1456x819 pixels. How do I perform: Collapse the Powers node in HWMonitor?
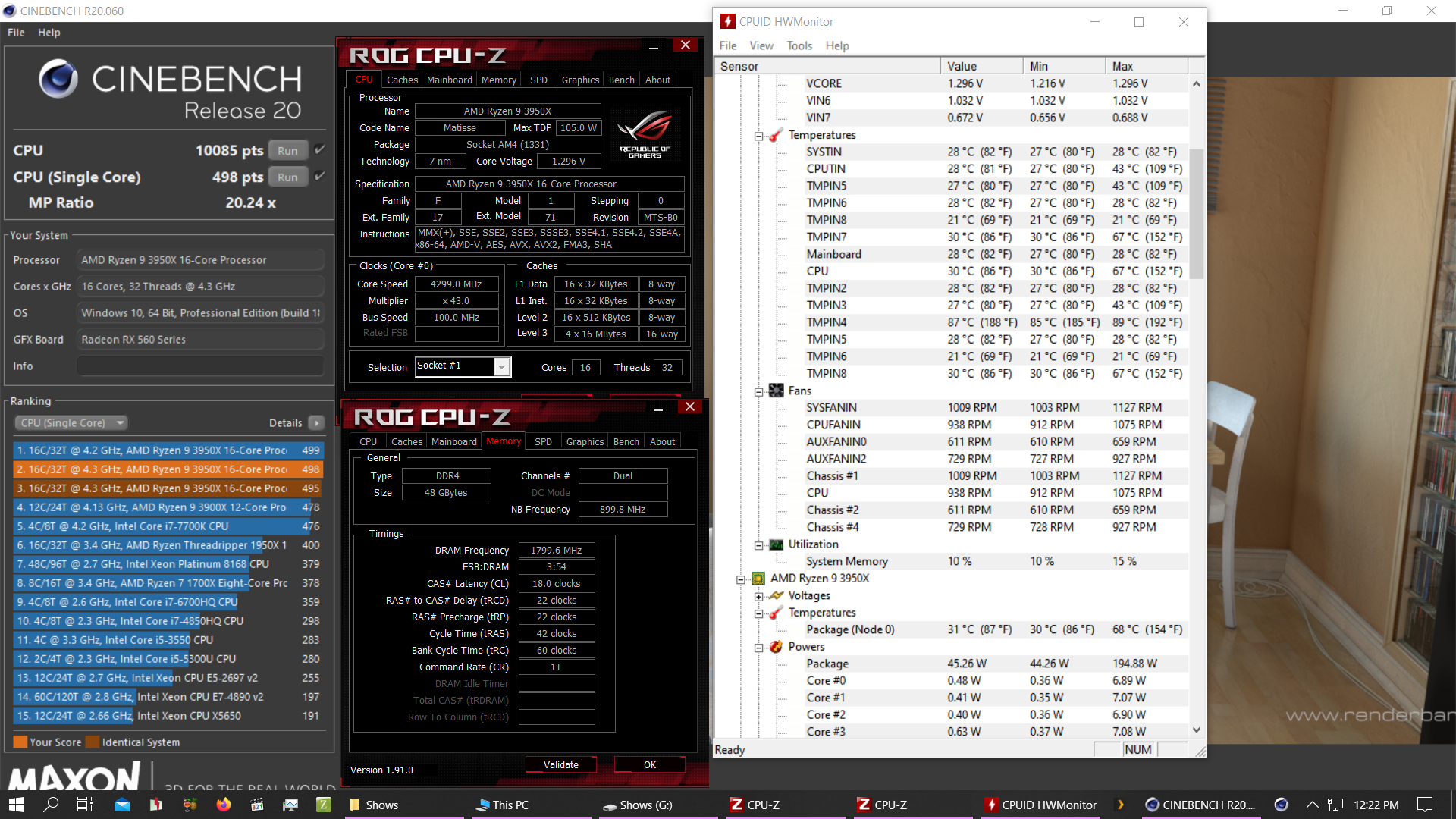point(758,648)
